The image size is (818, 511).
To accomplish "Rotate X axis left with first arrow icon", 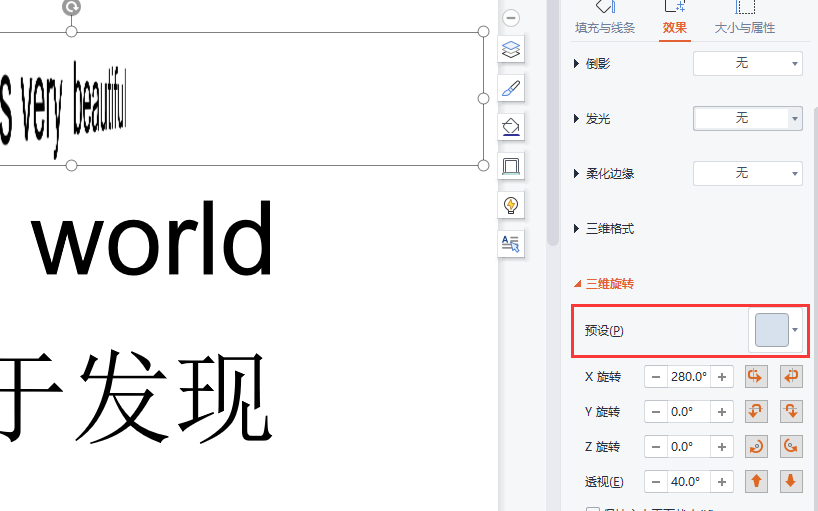I will coord(756,376).
